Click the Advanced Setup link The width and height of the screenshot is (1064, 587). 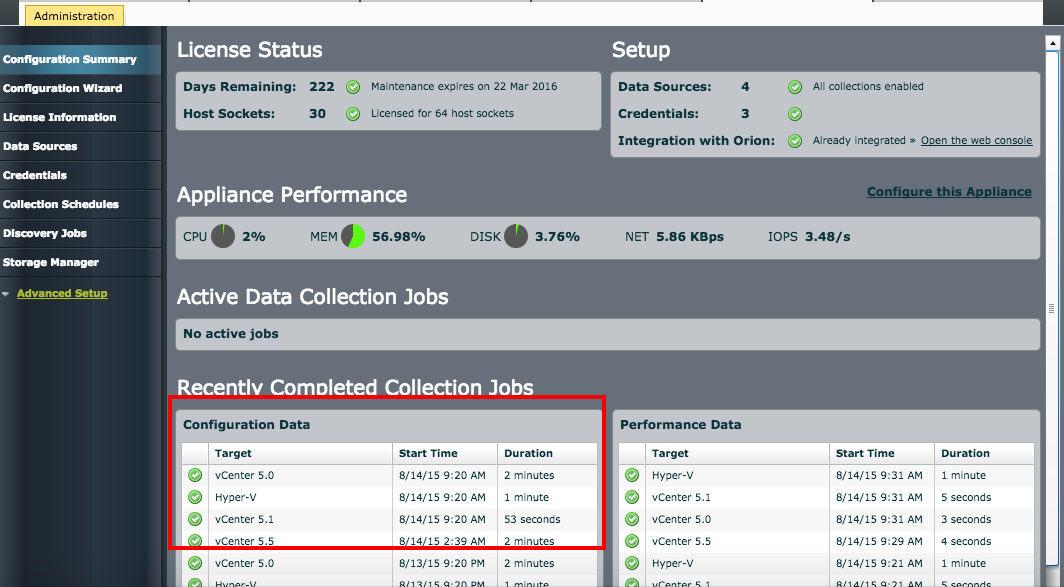[62, 293]
